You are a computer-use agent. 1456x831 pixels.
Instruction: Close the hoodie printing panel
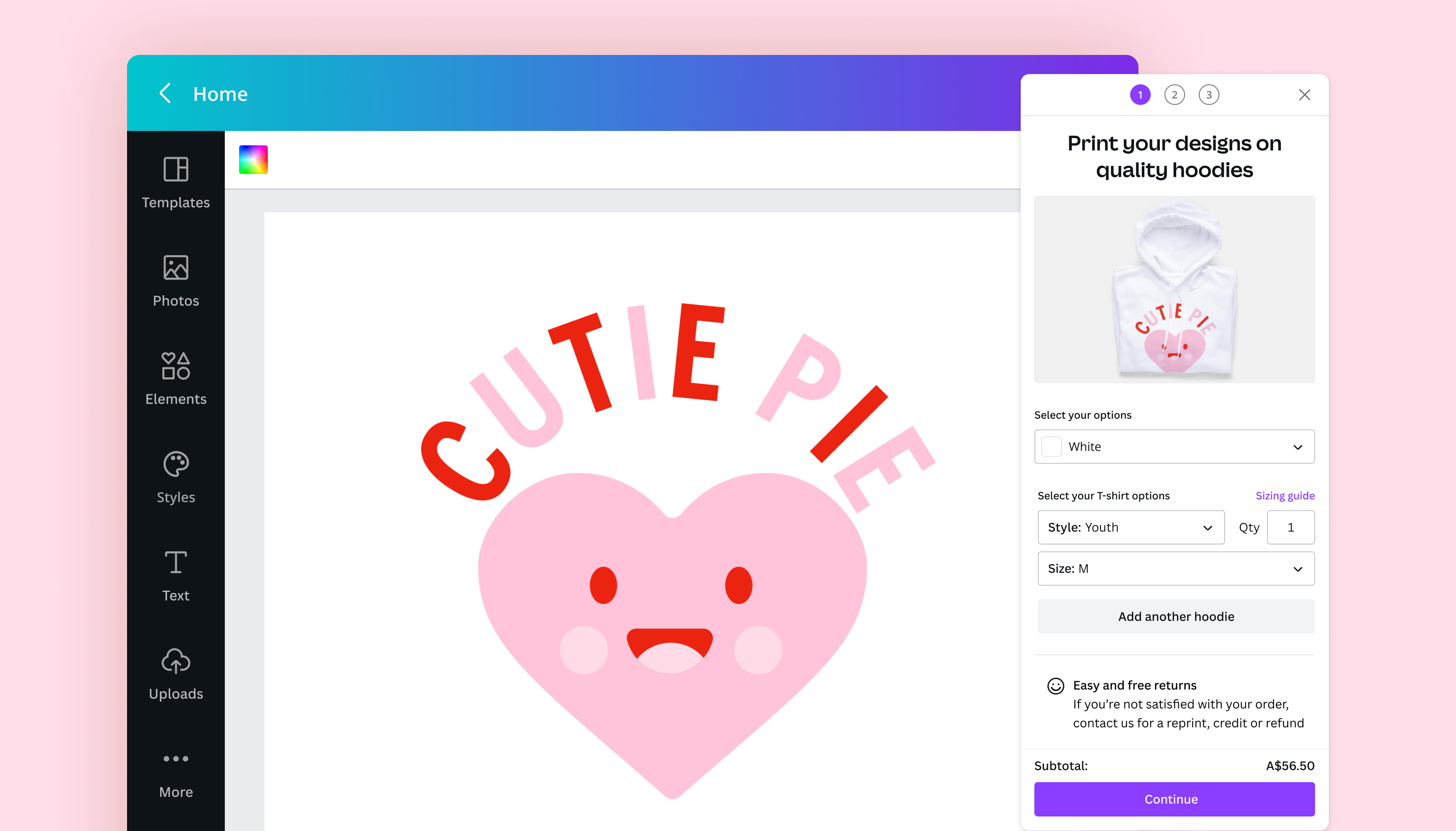pyautogui.click(x=1304, y=95)
